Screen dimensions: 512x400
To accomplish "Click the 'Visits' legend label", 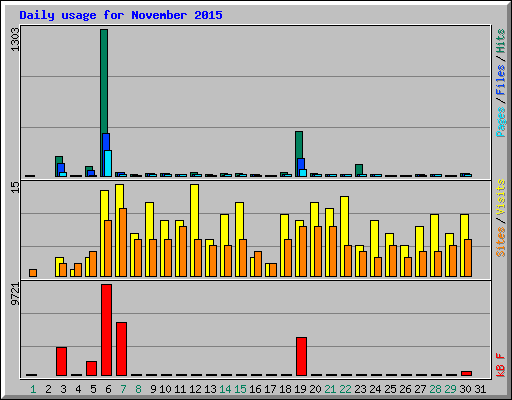I will point(501,197).
